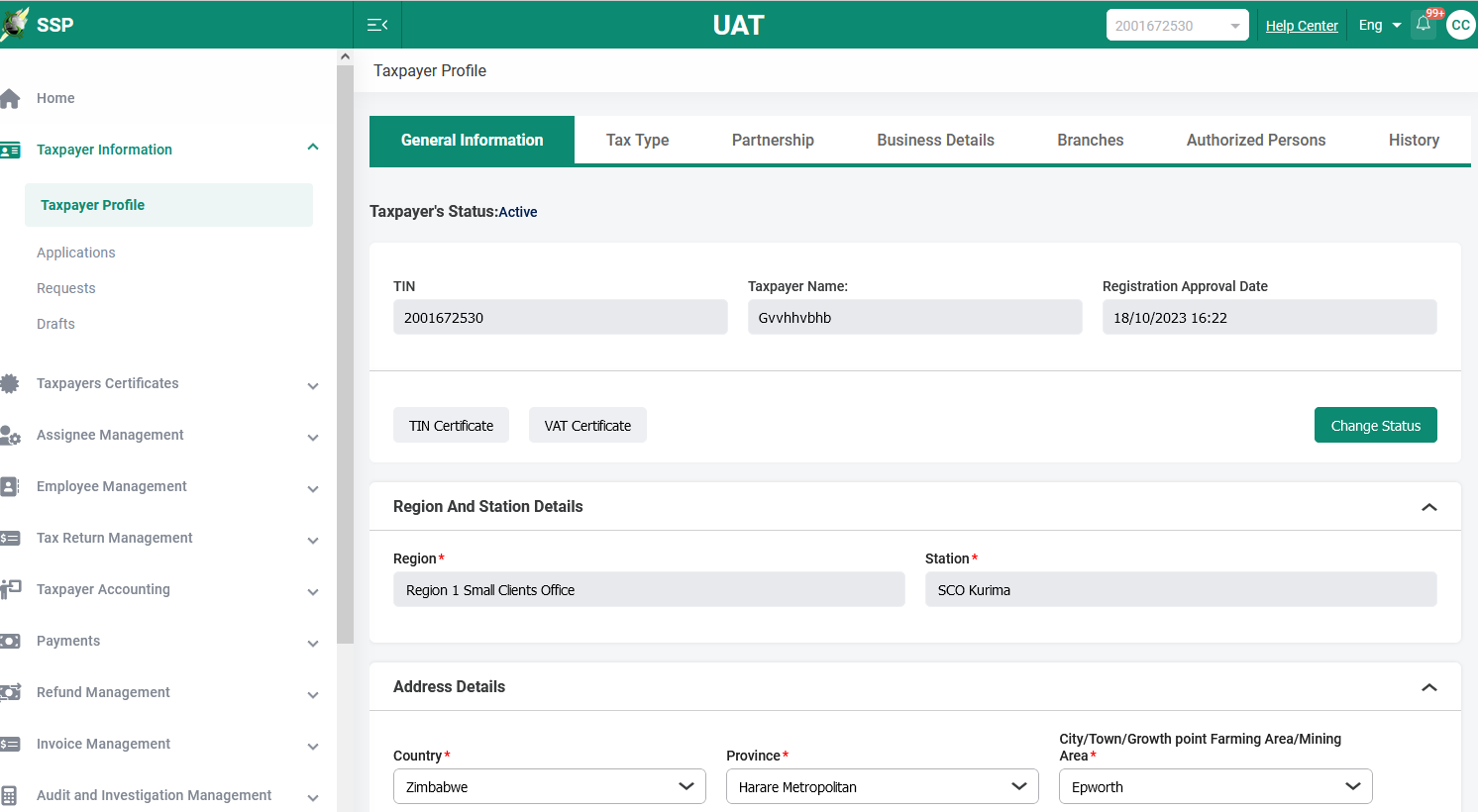
Task: Open the Eng language dropdown
Action: pyautogui.click(x=1379, y=26)
